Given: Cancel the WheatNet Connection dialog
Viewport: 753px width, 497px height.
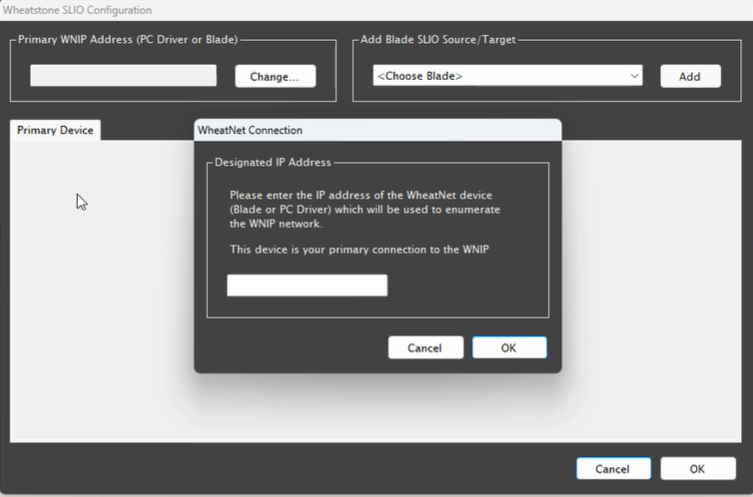Looking at the screenshot, I should 425,348.
